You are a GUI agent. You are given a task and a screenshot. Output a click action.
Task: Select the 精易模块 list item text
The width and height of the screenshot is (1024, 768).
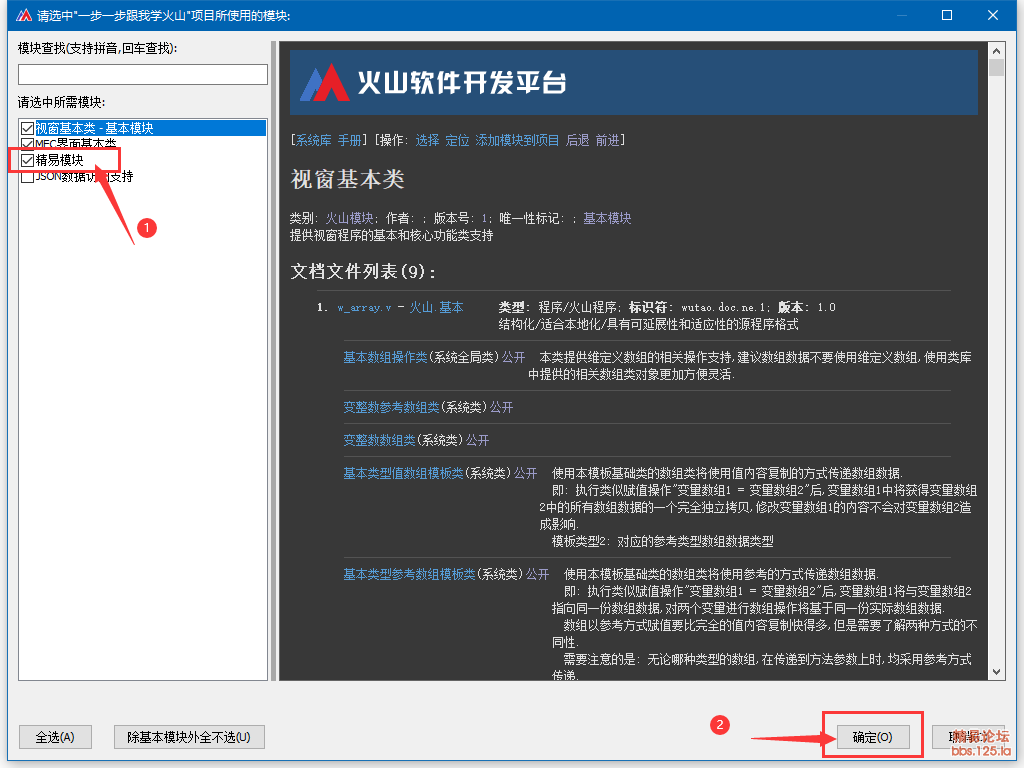[59, 160]
